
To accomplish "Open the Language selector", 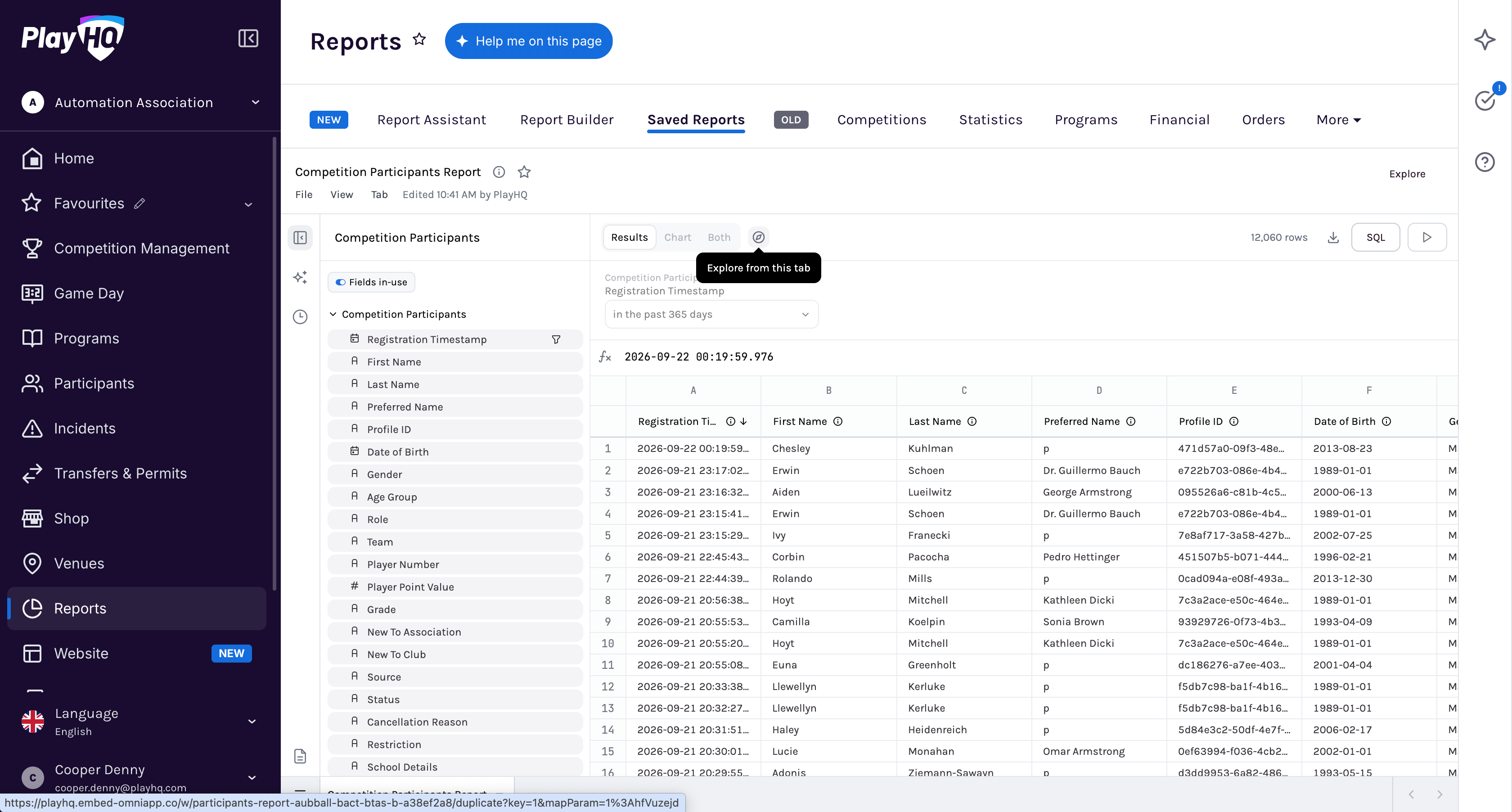I will (139, 721).
